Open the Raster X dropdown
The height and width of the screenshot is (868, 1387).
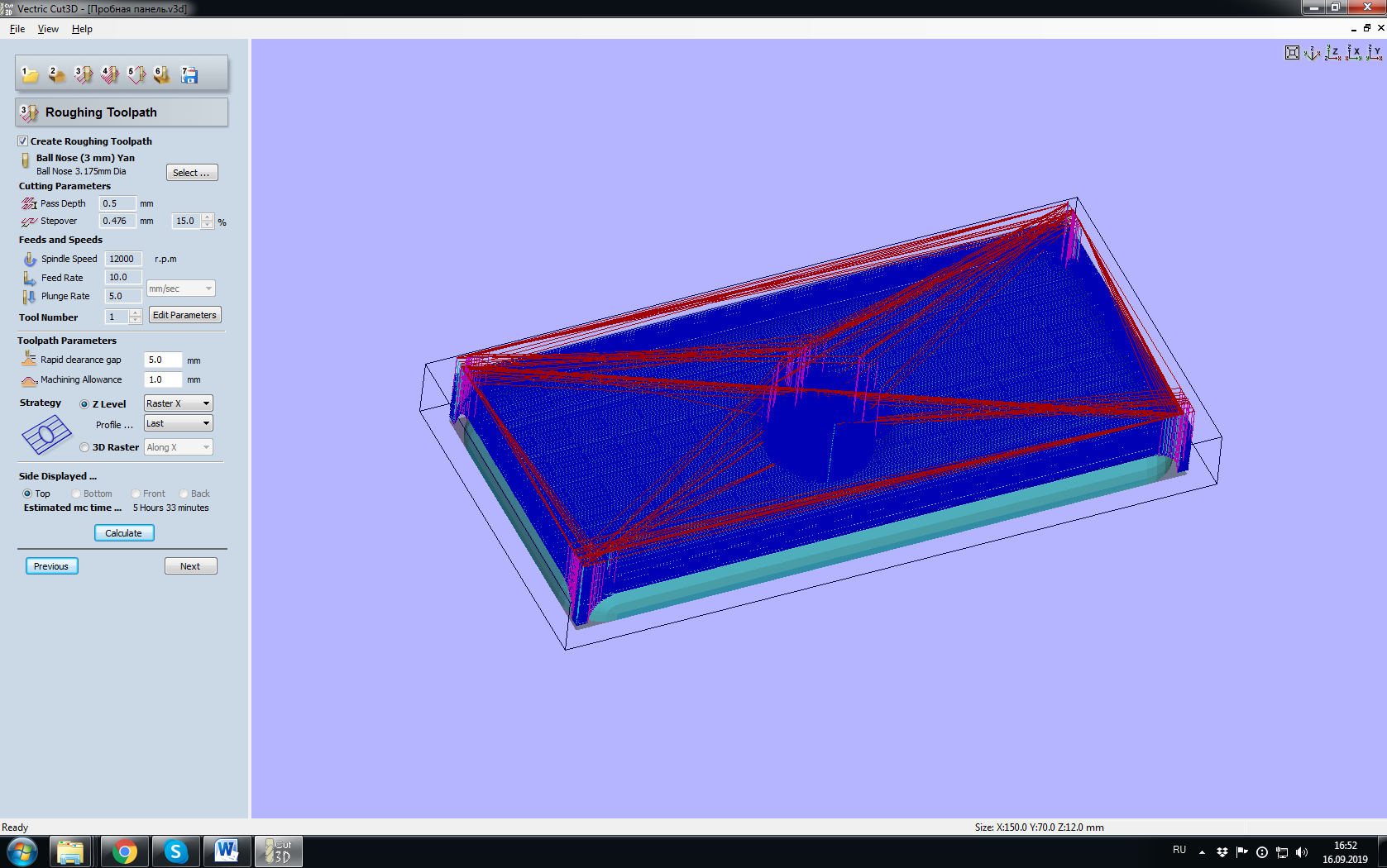[x=178, y=403]
